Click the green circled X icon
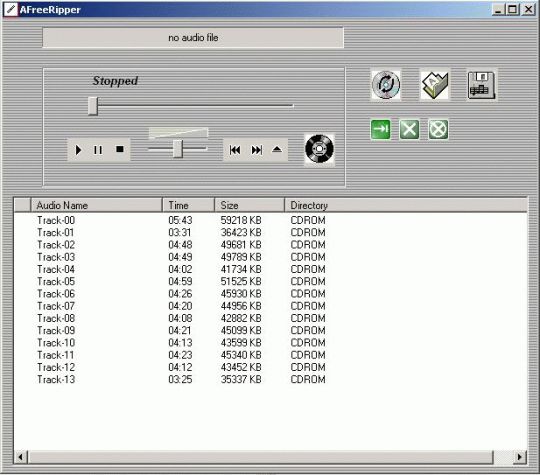 tap(438, 130)
